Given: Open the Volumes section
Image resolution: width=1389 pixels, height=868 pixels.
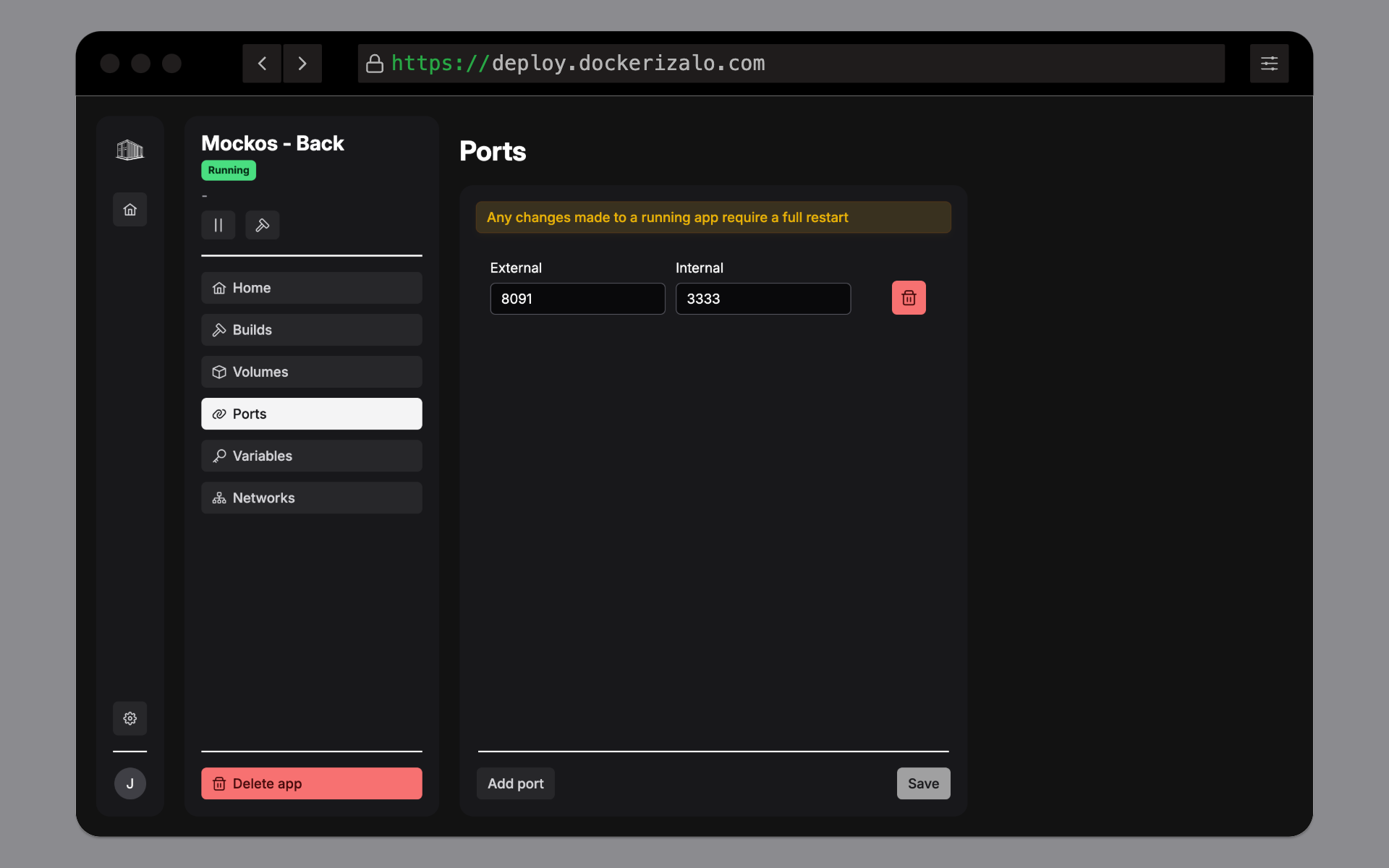Looking at the screenshot, I should (x=312, y=372).
